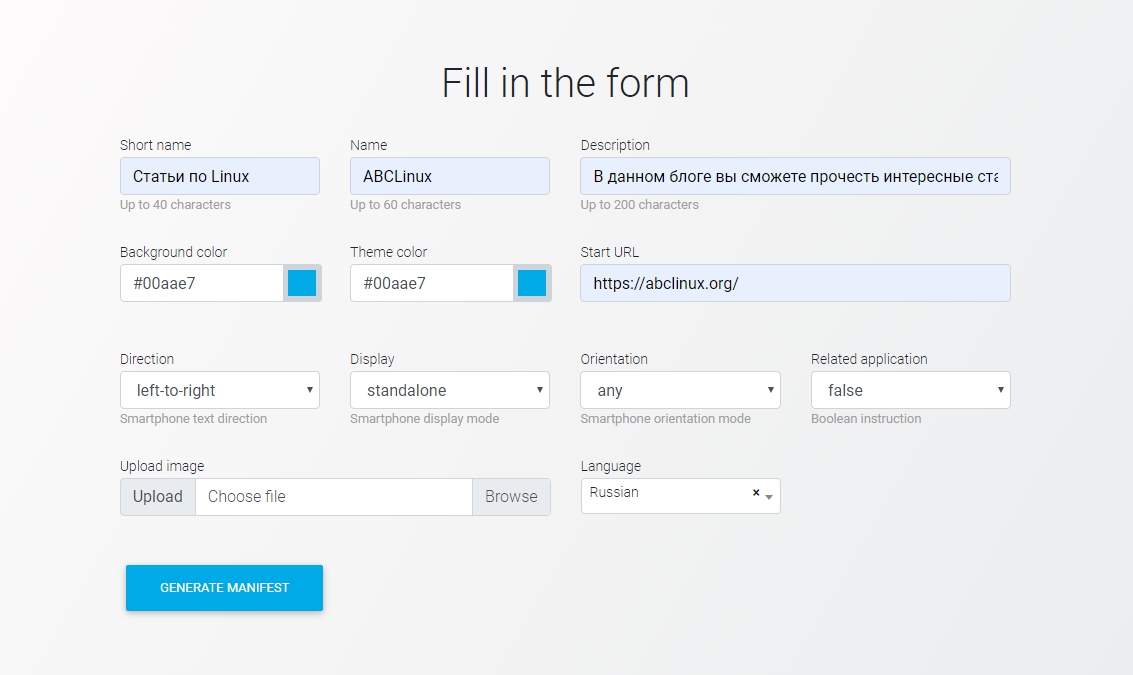1133x675 pixels.
Task: Open the Related application dropdown
Action: coord(910,390)
